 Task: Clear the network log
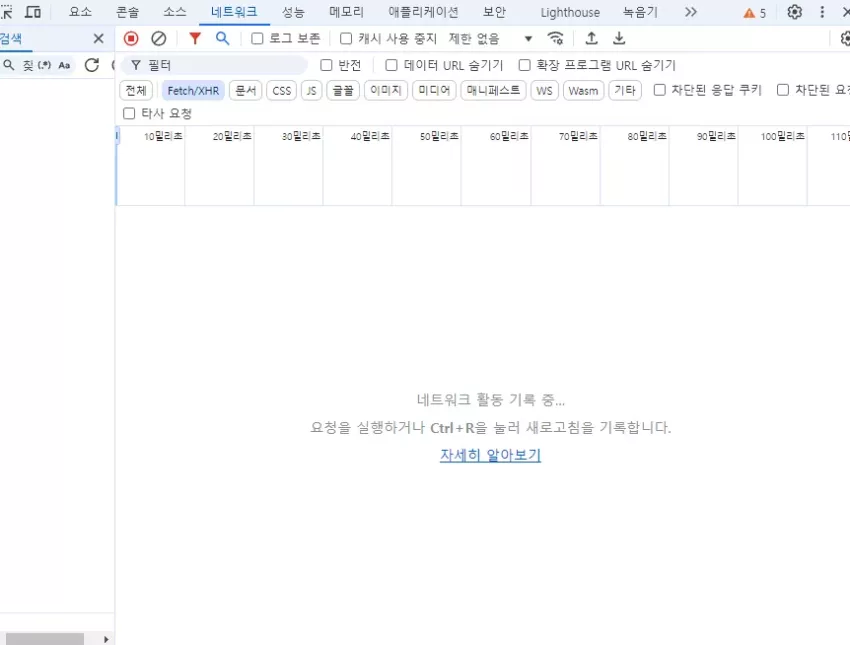click(x=158, y=38)
